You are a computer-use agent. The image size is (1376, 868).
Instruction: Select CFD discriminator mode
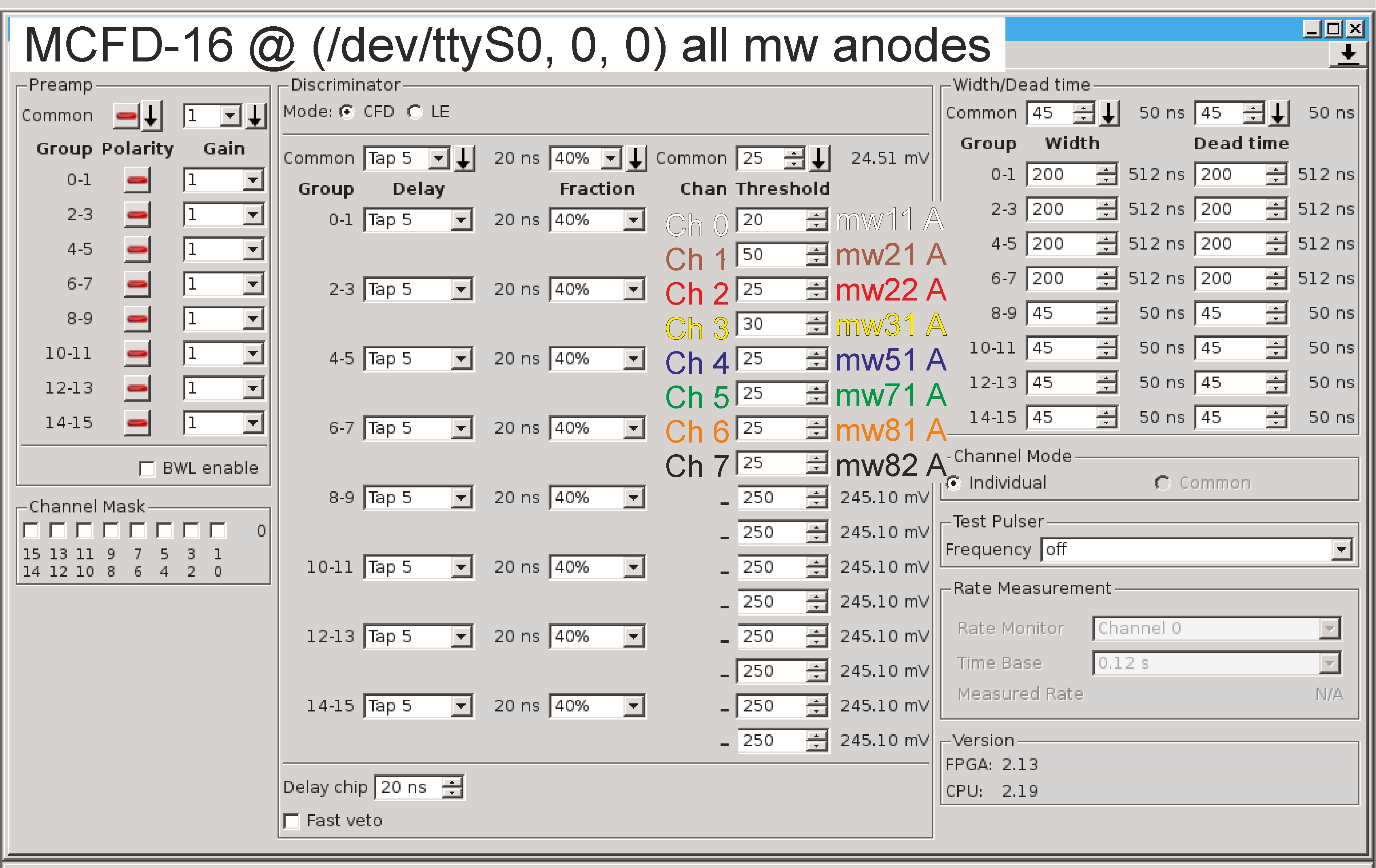coord(347,112)
